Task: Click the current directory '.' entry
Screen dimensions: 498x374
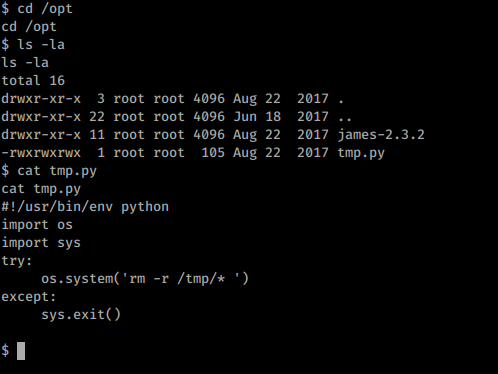Action: point(341,101)
